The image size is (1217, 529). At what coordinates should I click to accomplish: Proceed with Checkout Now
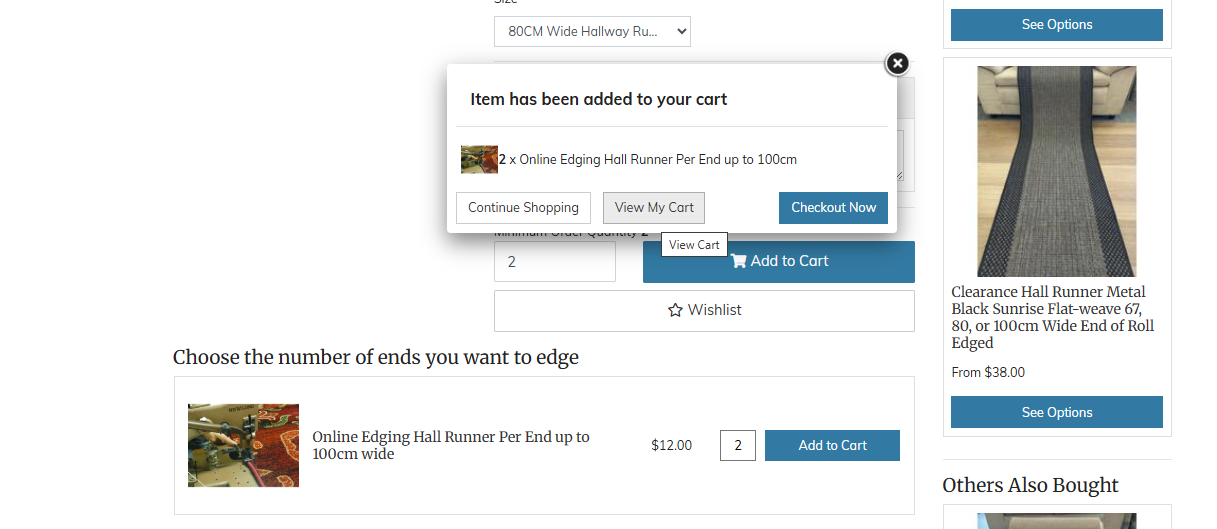point(833,208)
